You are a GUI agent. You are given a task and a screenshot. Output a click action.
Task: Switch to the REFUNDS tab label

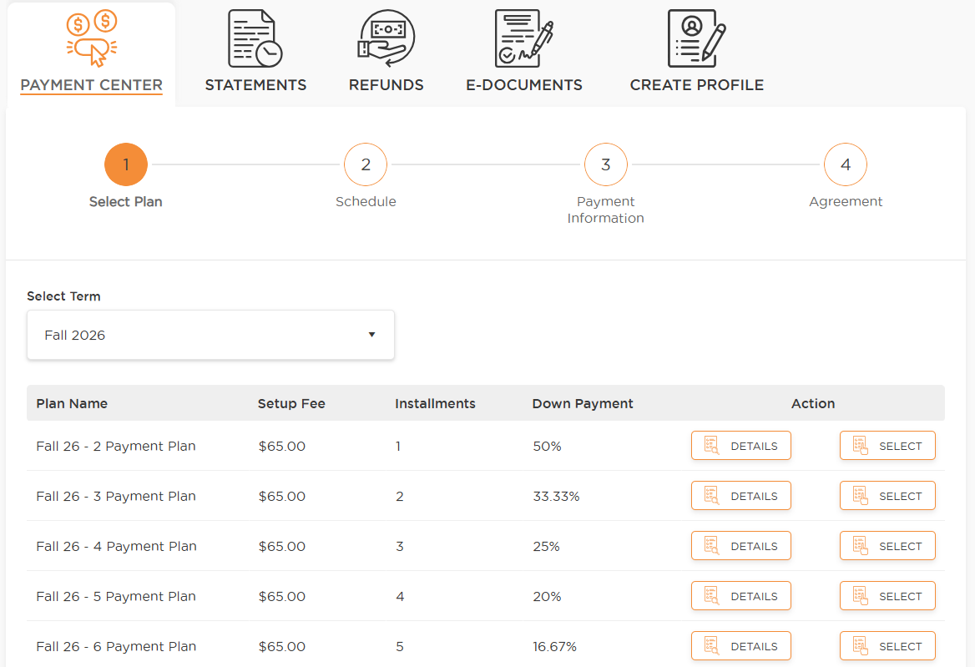[386, 85]
